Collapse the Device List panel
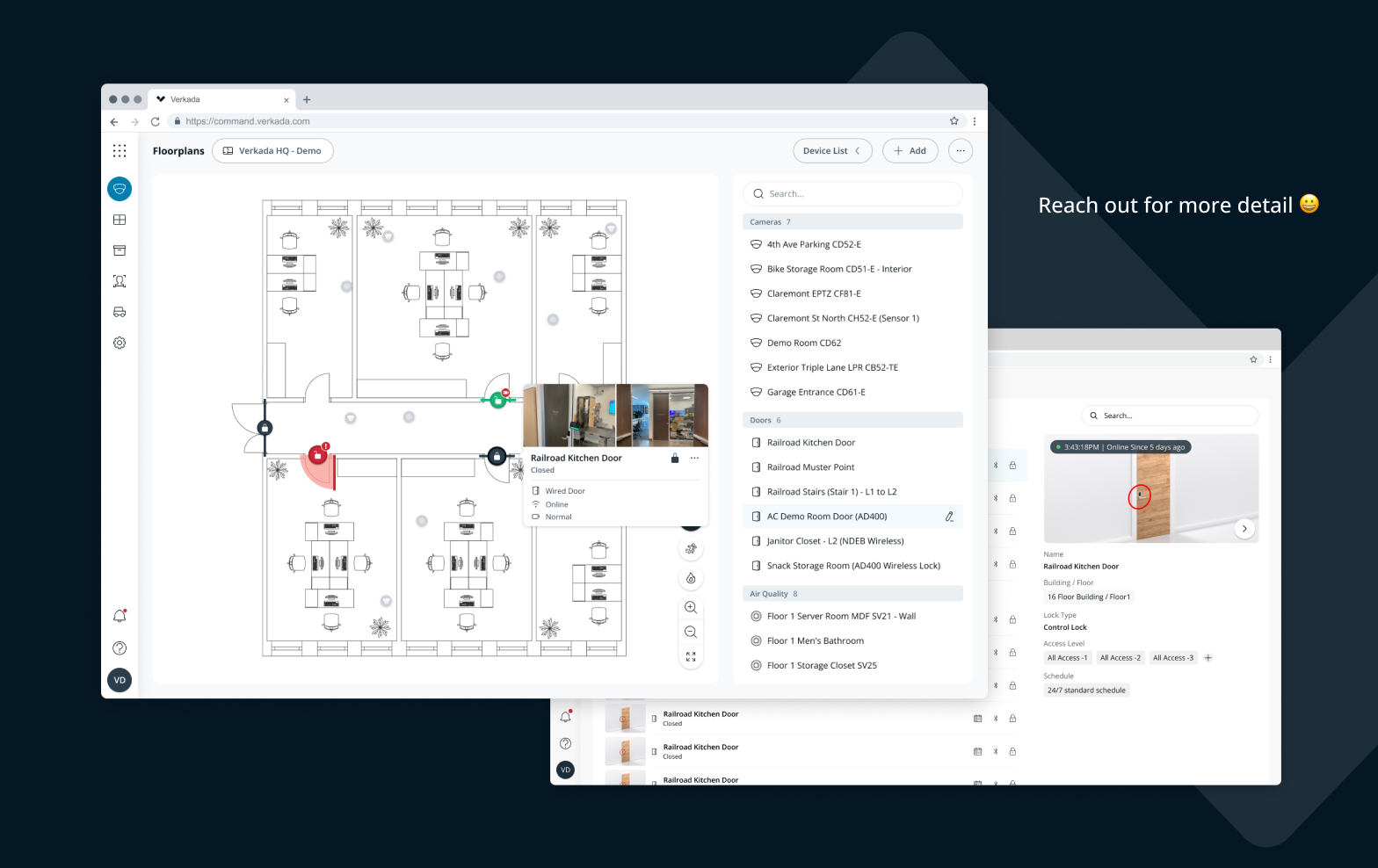 point(832,151)
